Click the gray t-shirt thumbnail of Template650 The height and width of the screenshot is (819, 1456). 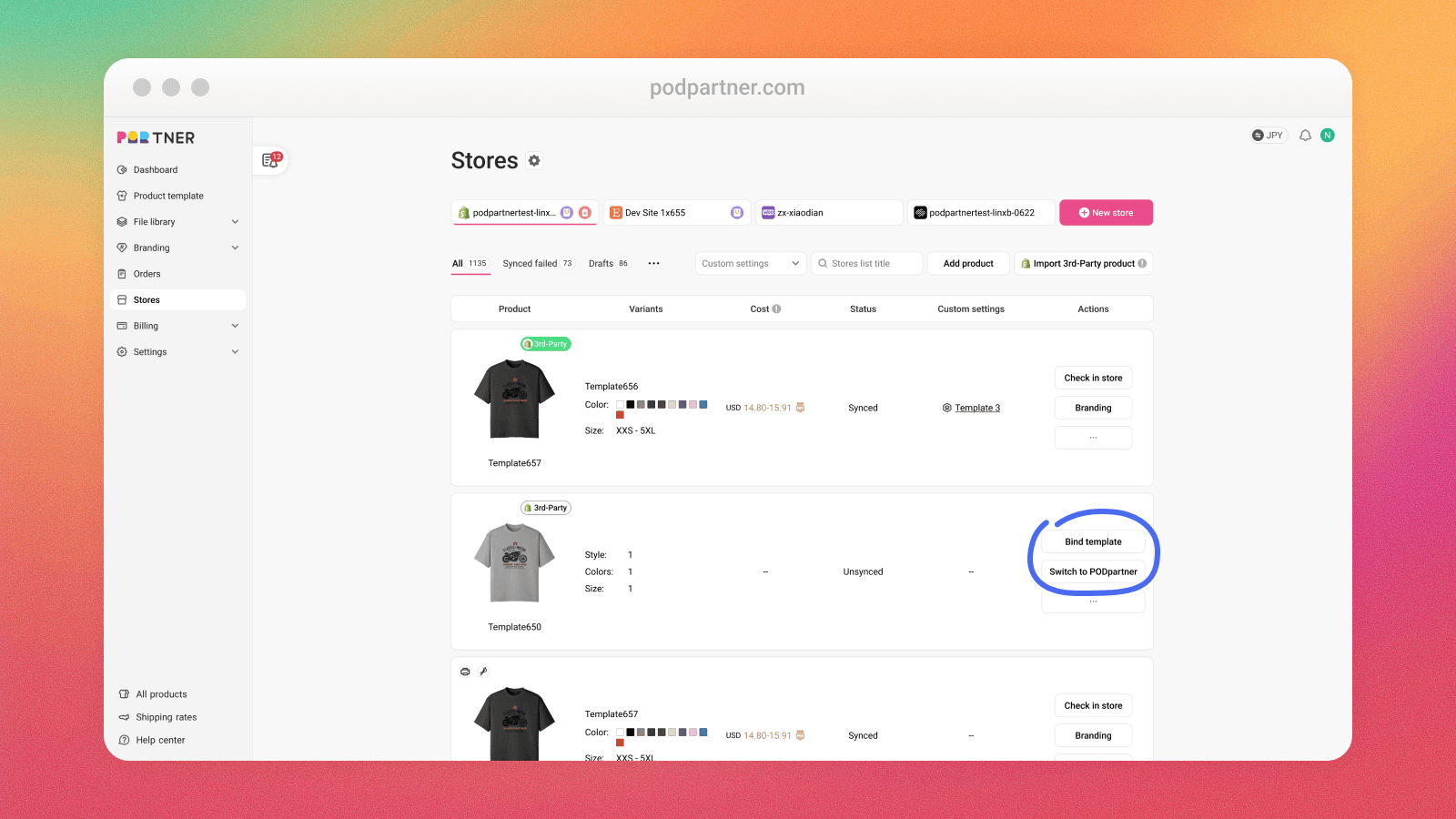click(514, 562)
